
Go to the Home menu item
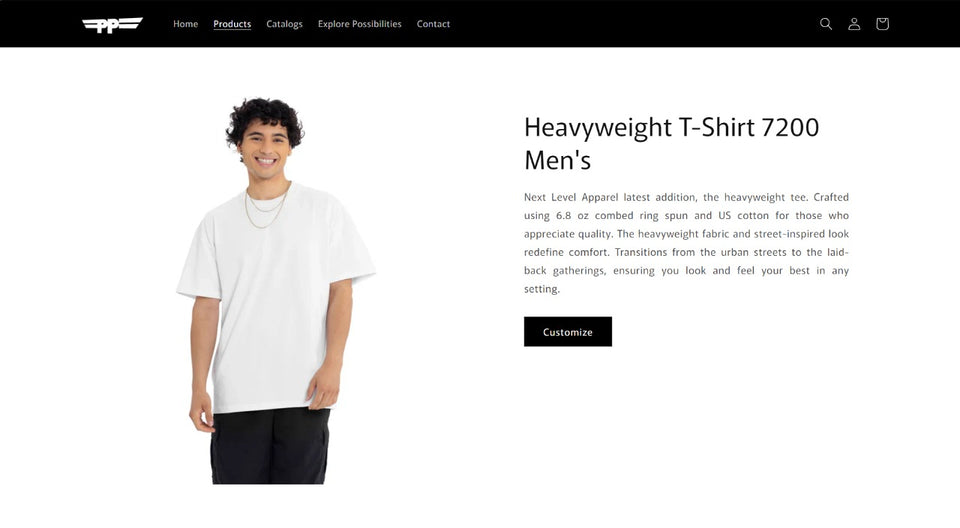pyautogui.click(x=186, y=24)
